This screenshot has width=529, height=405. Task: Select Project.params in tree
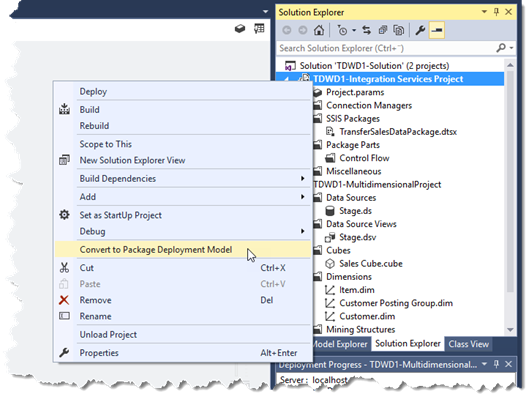click(x=355, y=92)
